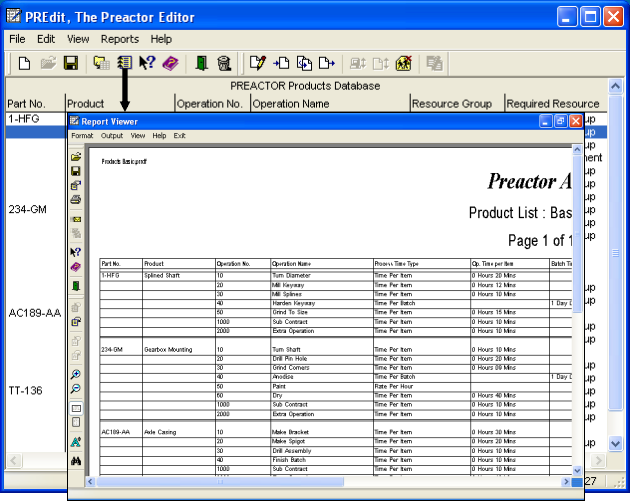
Task: Open the Help menu in Report Viewer
Action: pos(159,136)
